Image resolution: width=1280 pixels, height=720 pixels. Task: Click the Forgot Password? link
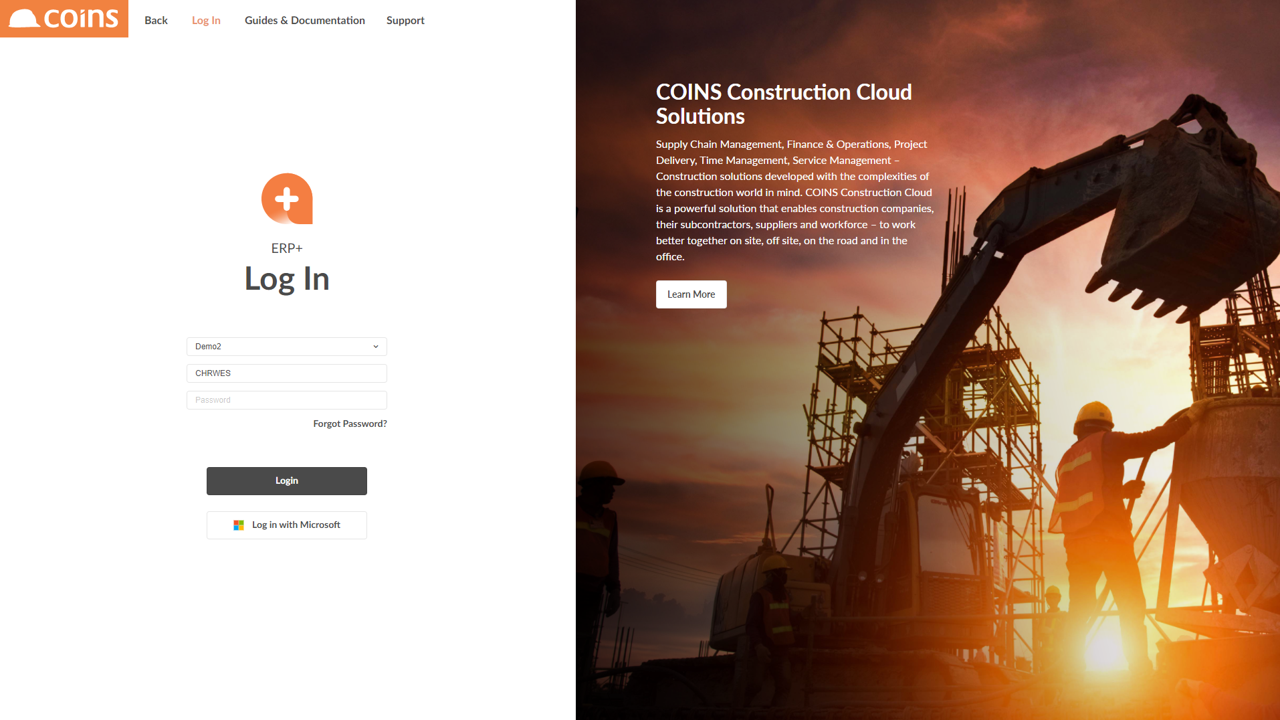pyautogui.click(x=350, y=424)
